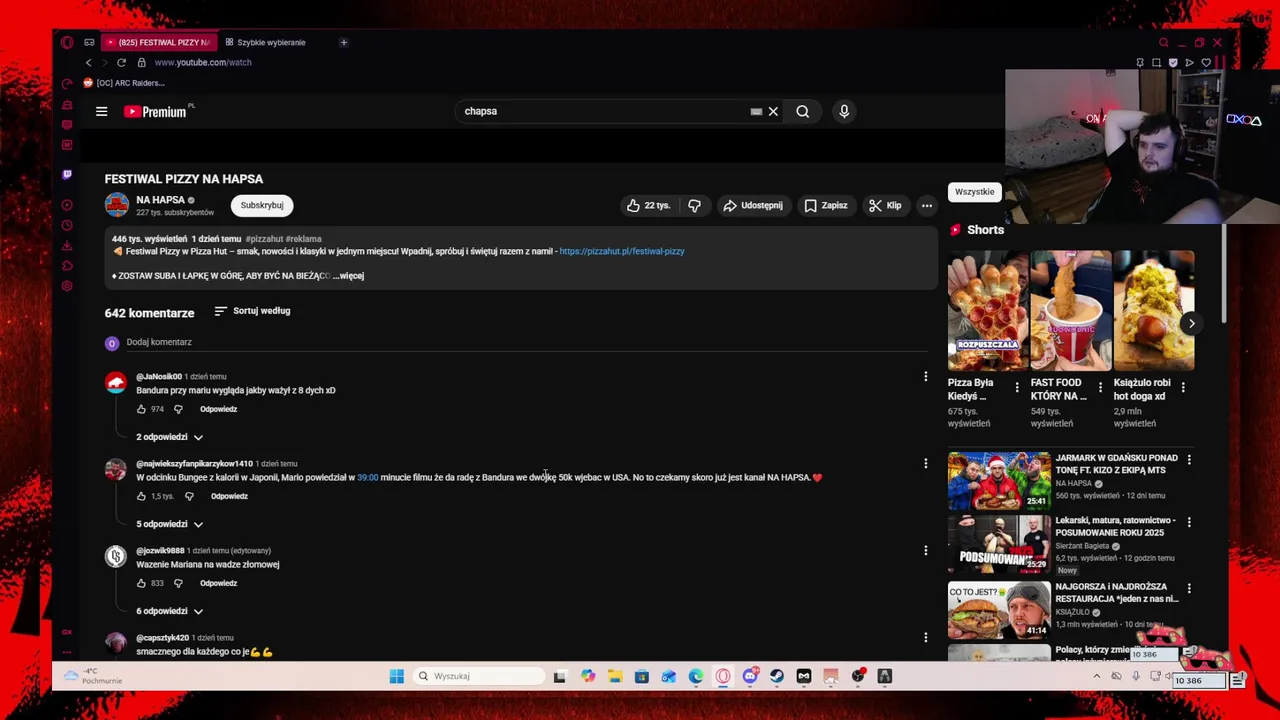
Task: Like the @JaNosik00 comment
Action: coord(141,409)
